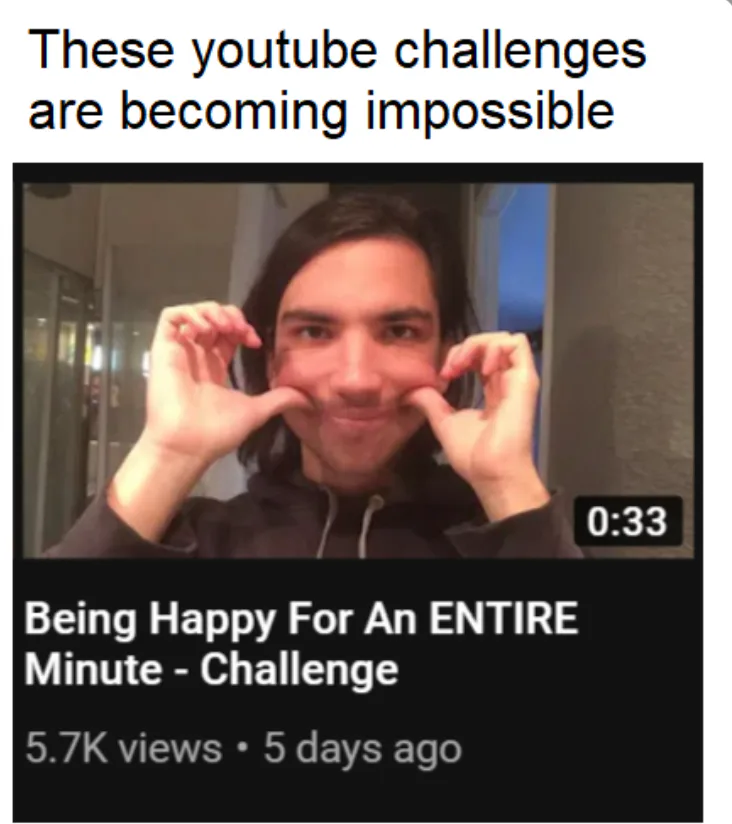
Task: Click the 0:33 duration badge
Action: click(628, 521)
